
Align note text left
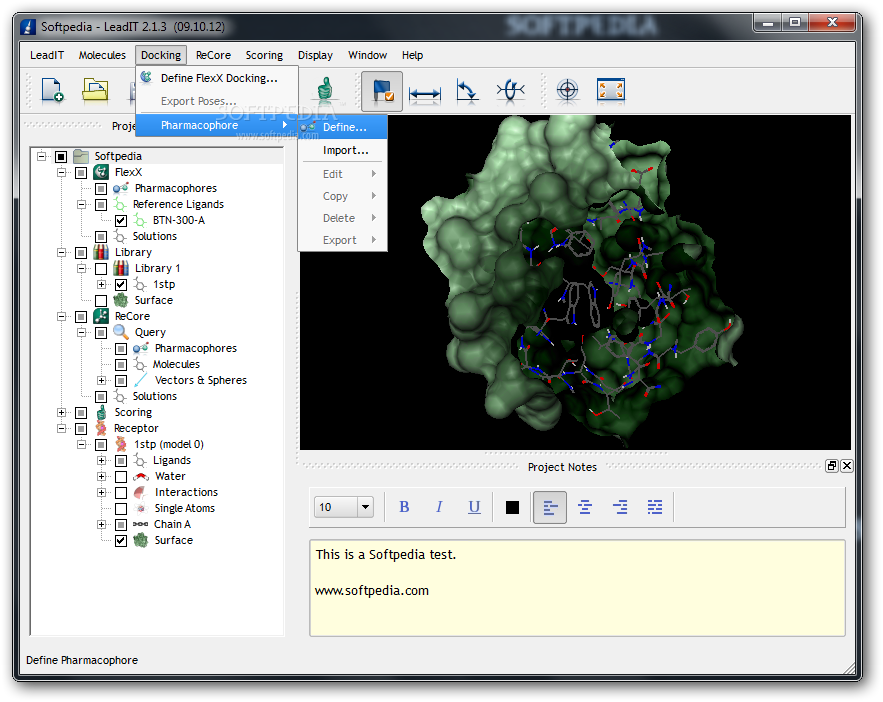550,507
